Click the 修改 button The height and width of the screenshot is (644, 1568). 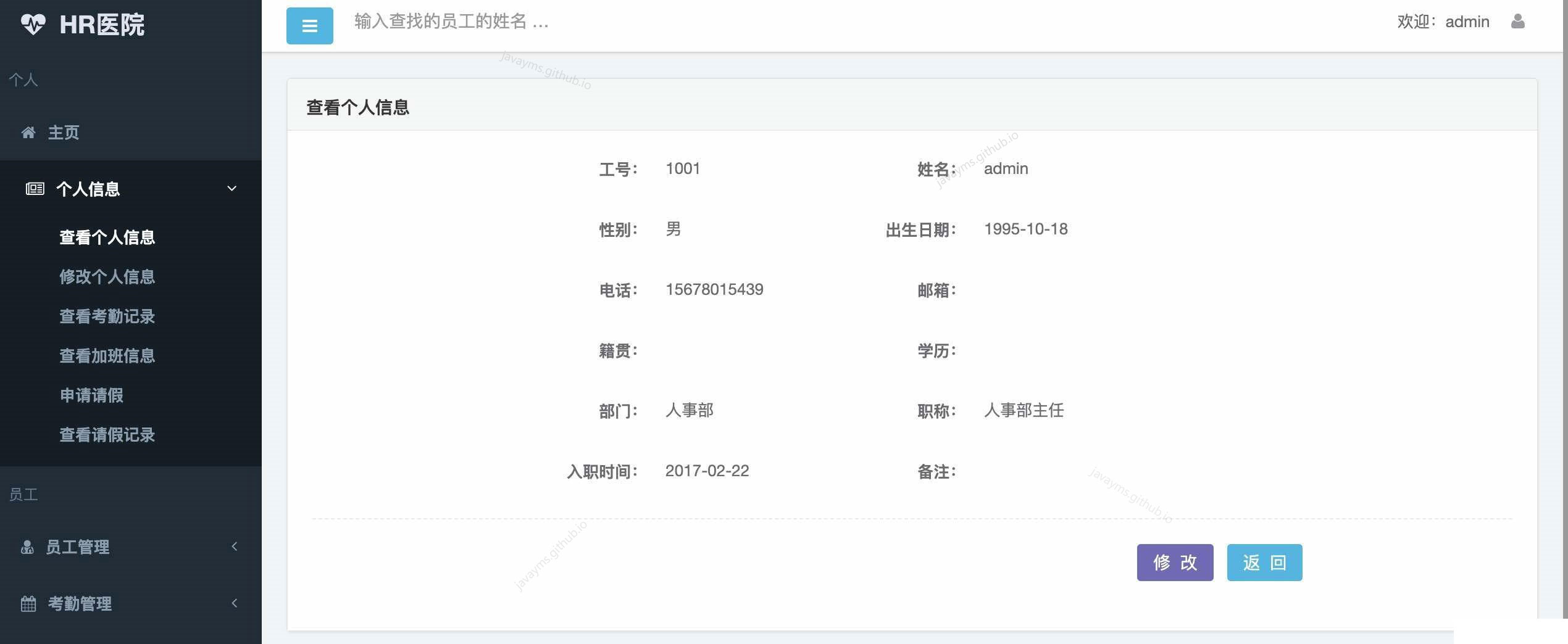tap(1174, 562)
